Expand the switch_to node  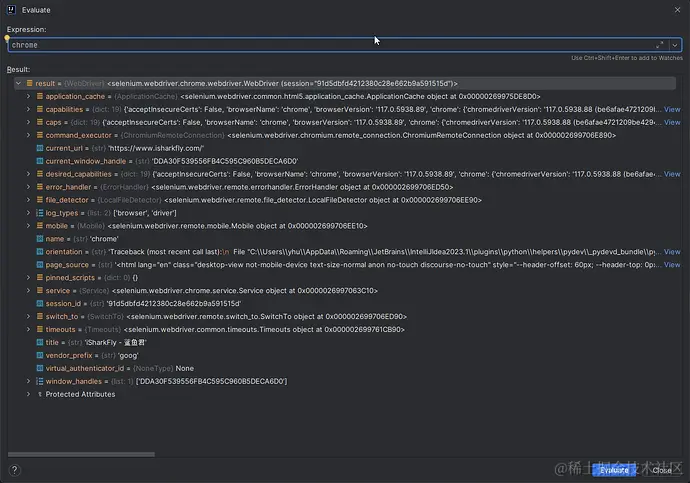point(28,317)
